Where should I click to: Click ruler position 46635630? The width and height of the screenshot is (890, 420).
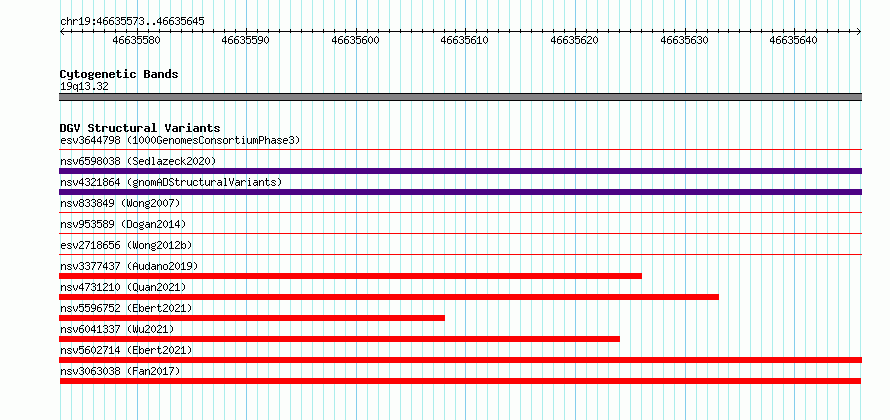click(685, 40)
